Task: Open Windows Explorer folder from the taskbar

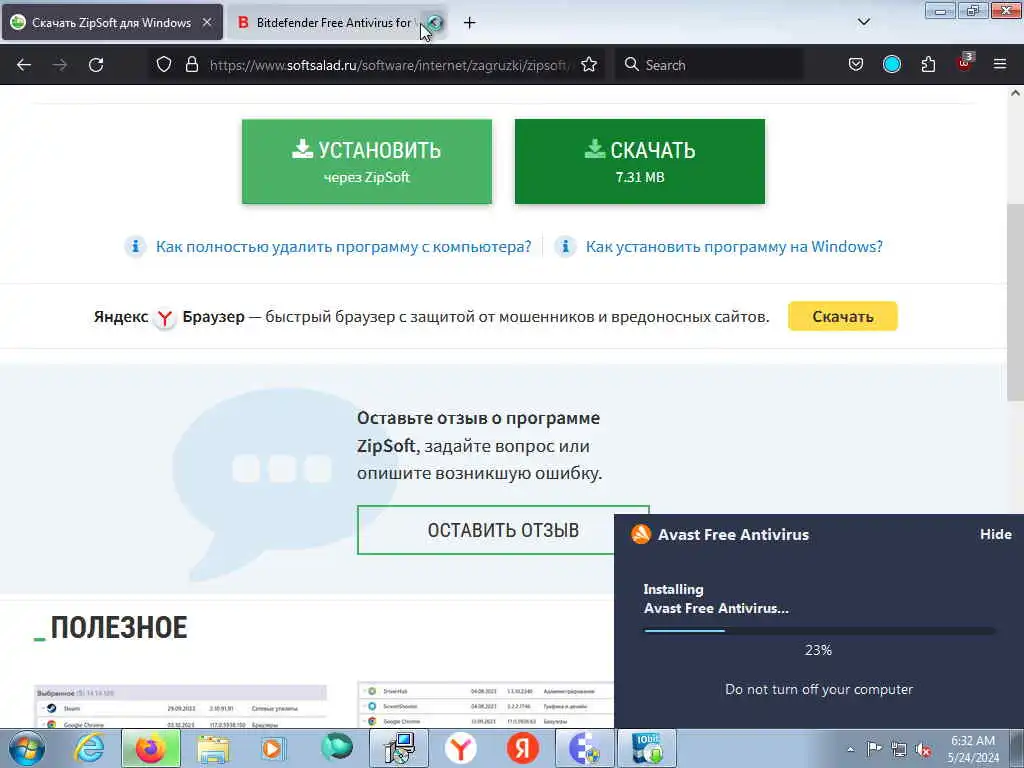Action: click(214, 748)
